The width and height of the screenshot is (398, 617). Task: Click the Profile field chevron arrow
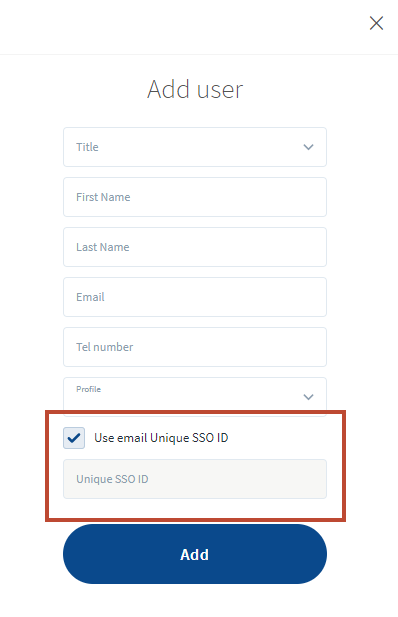pos(308,397)
